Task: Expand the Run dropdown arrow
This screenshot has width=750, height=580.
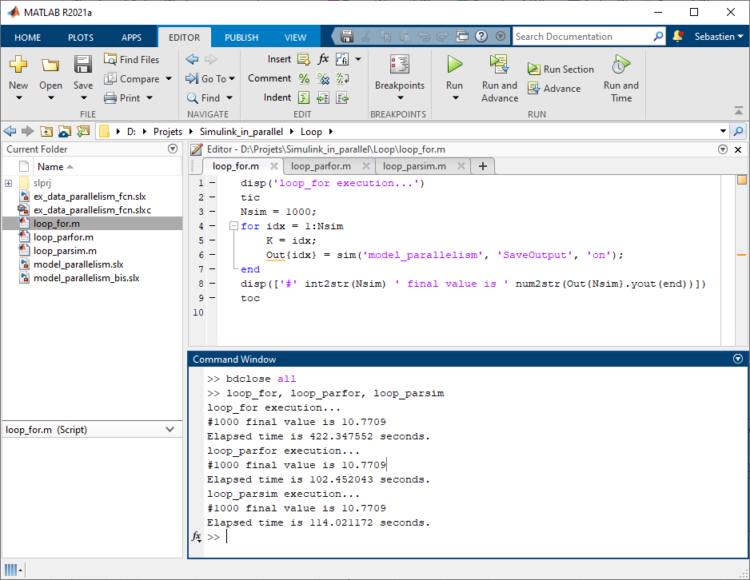Action: [x=455, y=98]
